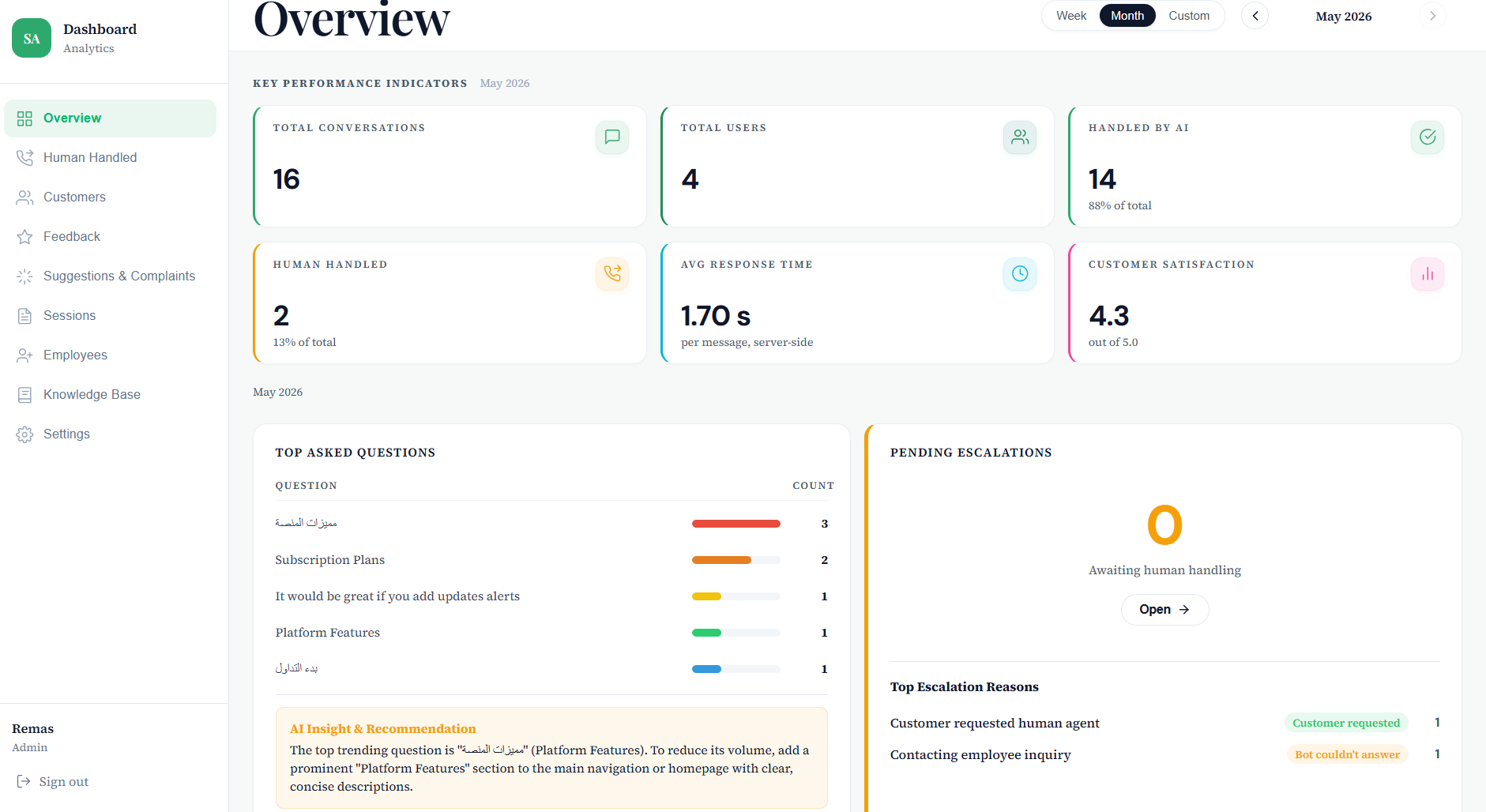Click the Employees add-user icon in sidebar
1486x812 pixels.
pos(24,355)
